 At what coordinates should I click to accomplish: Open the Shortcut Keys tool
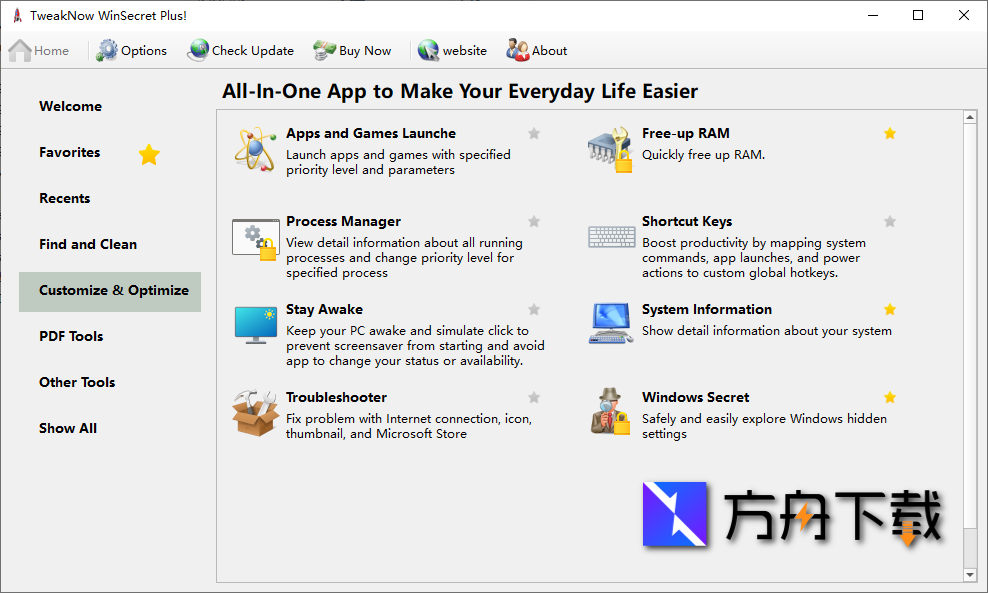(686, 221)
